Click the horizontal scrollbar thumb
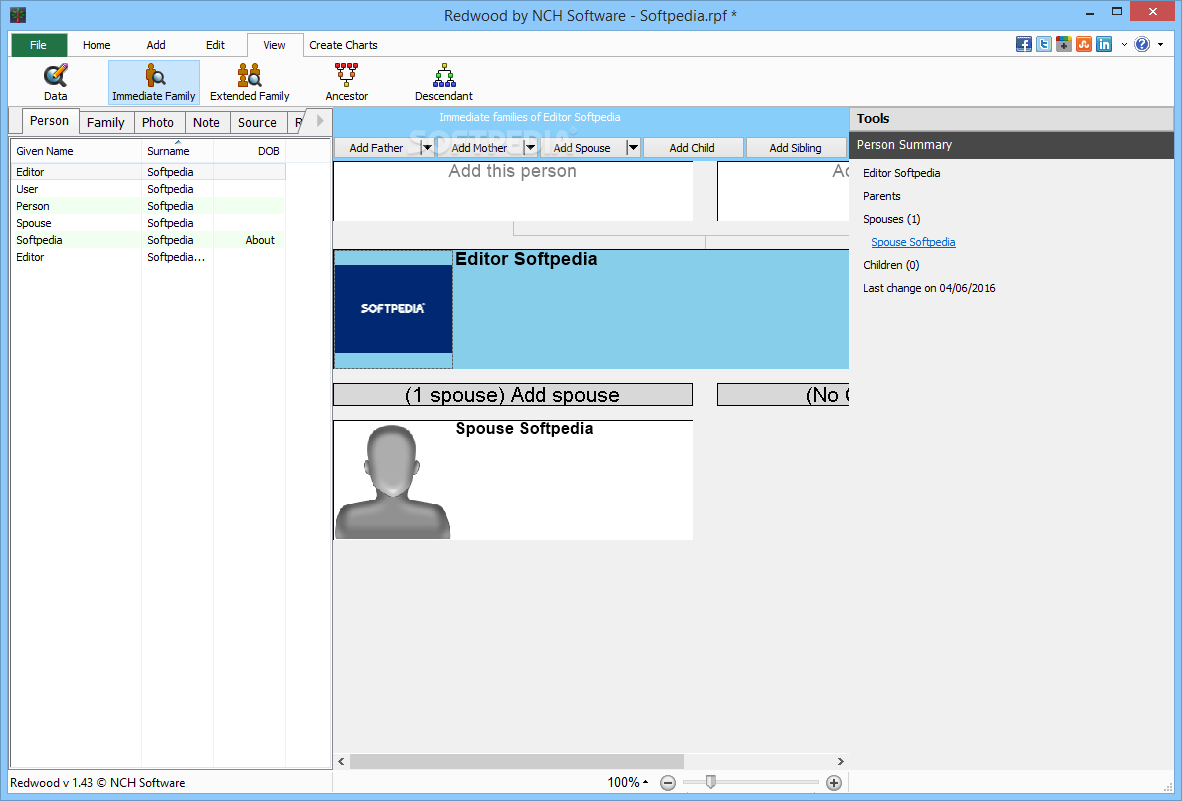Viewport: 1182px width, 801px height. tap(517, 761)
